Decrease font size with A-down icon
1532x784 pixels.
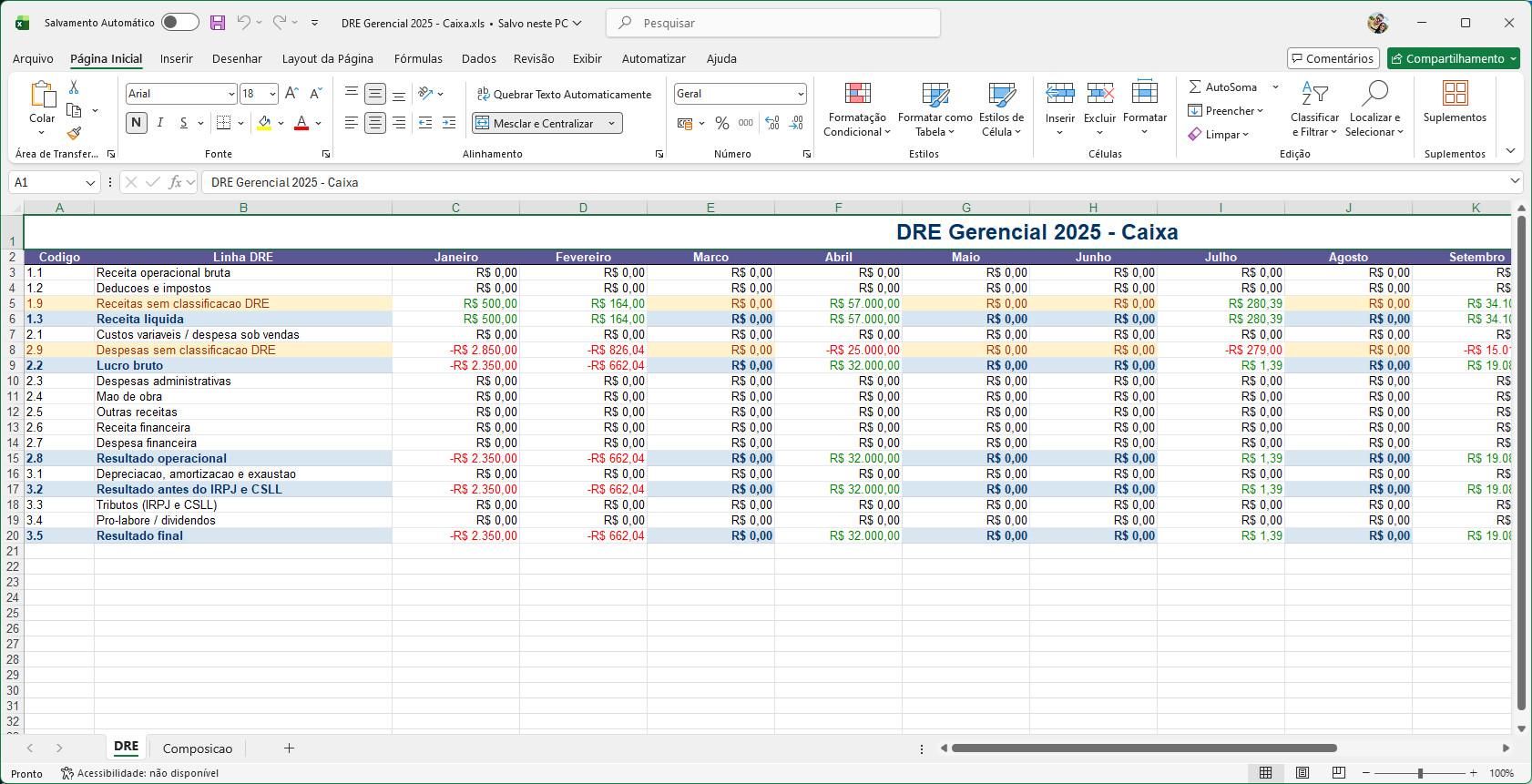(315, 93)
